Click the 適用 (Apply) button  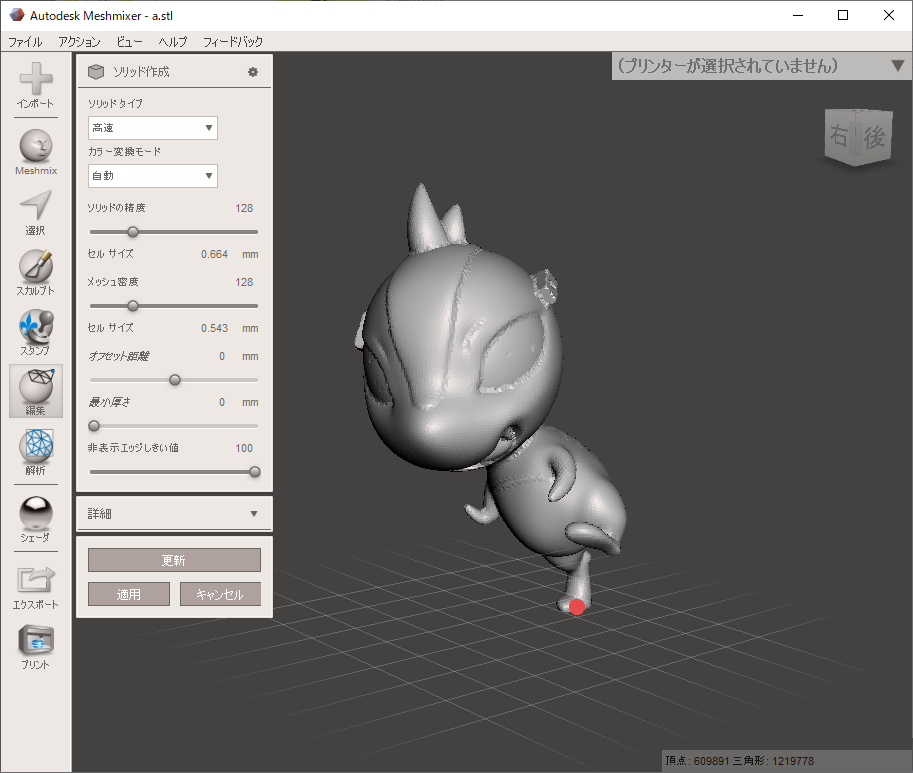coord(129,594)
